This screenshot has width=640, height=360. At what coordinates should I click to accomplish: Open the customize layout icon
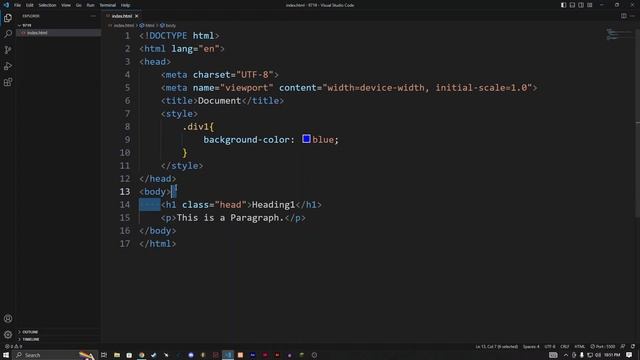(x=590, y=5)
